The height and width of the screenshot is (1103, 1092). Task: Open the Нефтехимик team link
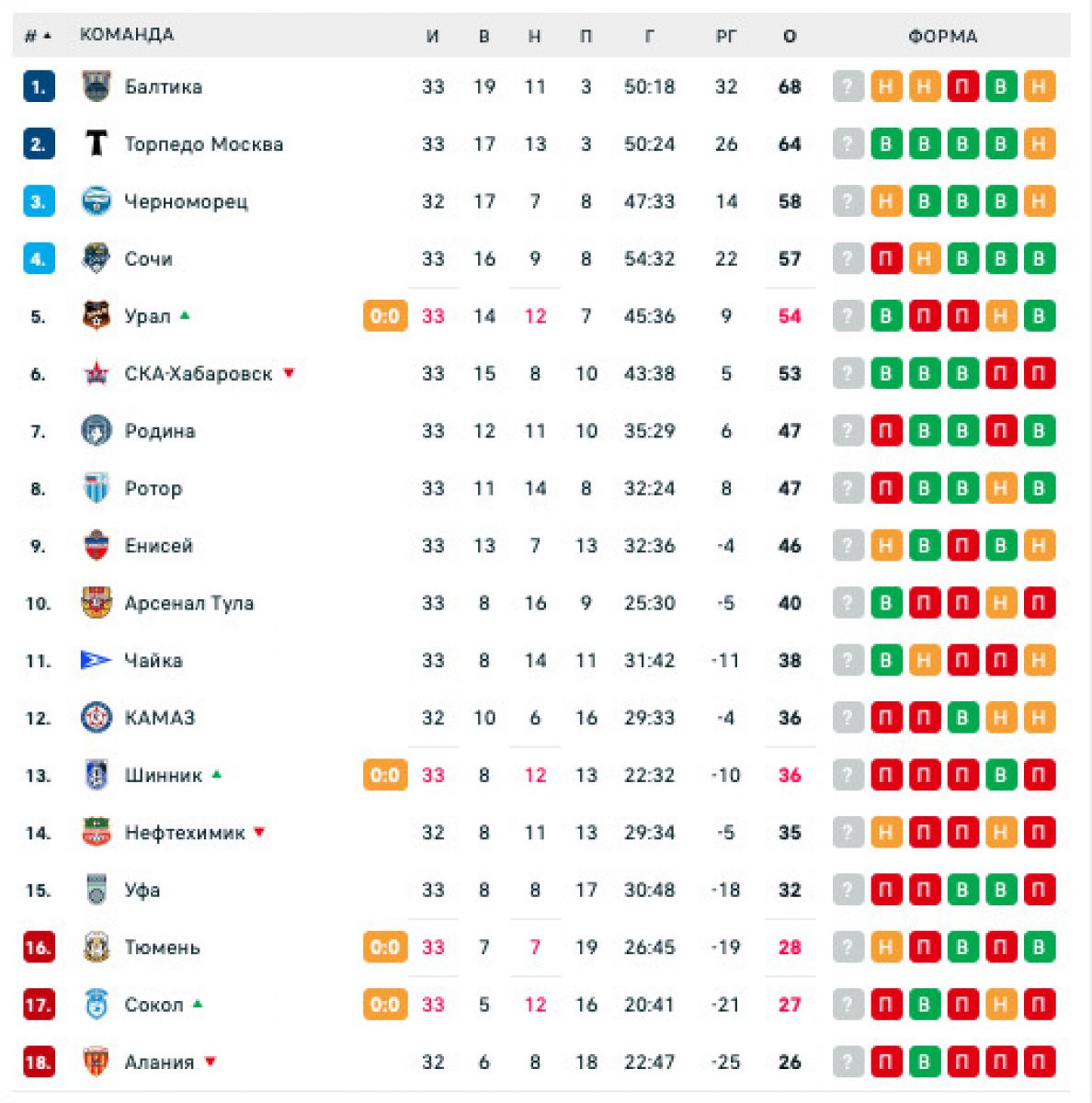[185, 833]
